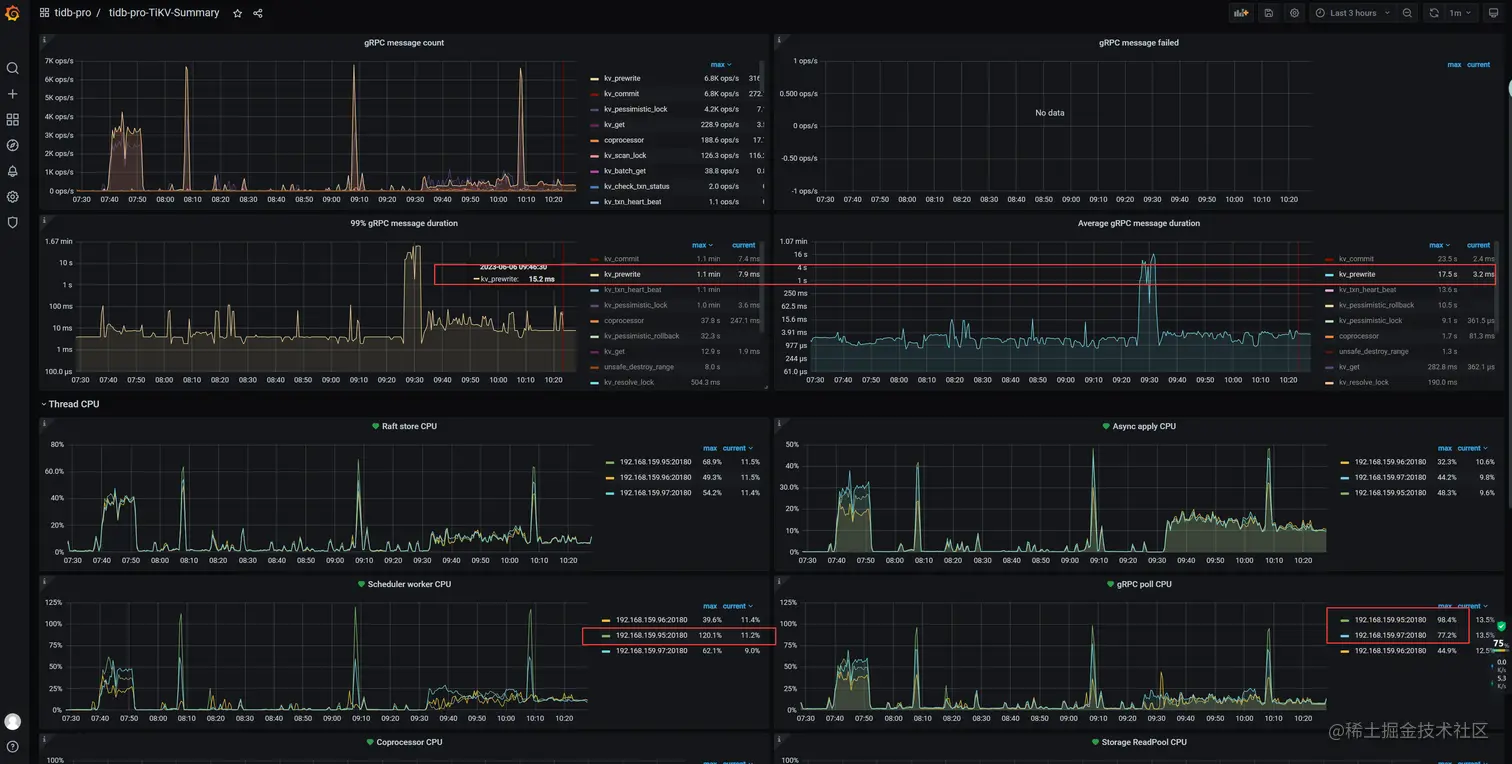
Task: Open the Scheduler worker CPU panel title menu
Action: pyautogui.click(x=409, y=584)
